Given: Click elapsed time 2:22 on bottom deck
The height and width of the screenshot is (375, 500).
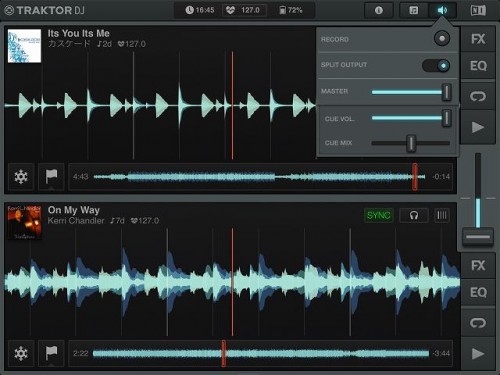Looking at the screenshot, I should click(81, 353).
